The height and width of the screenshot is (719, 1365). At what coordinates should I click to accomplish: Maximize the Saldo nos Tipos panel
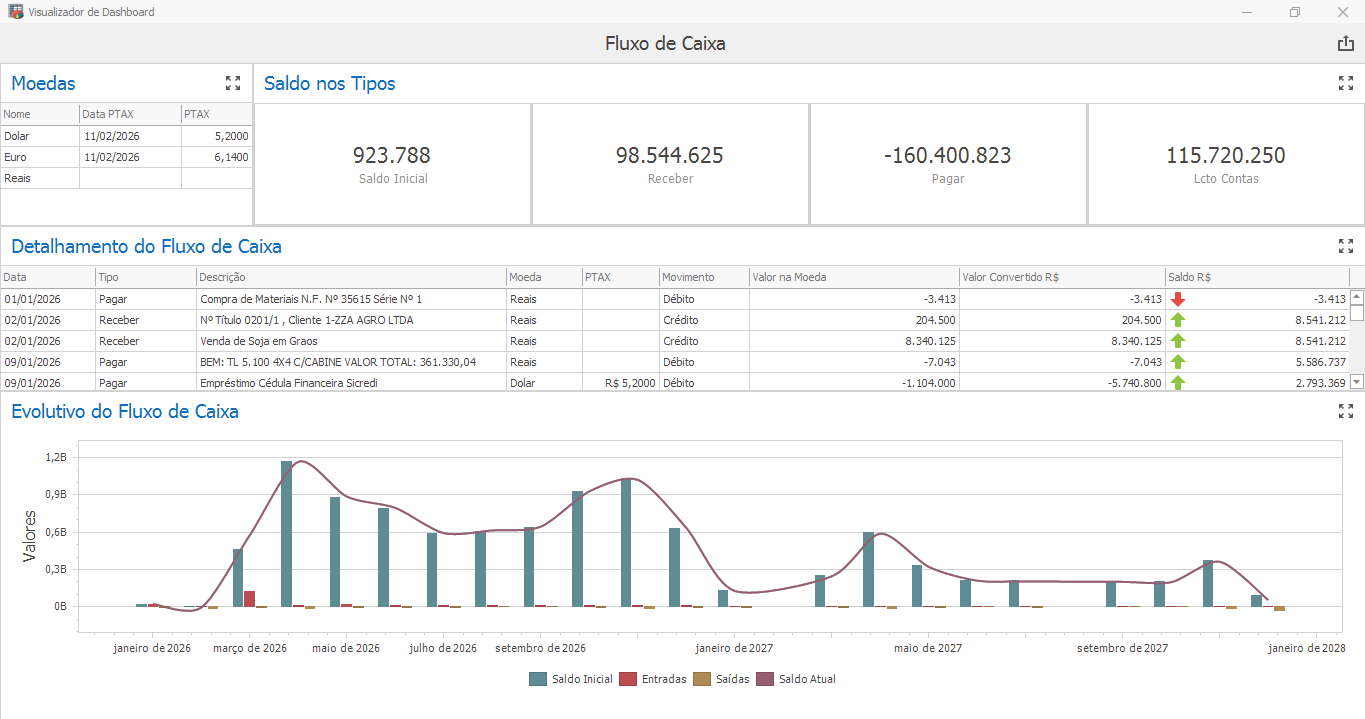[x=1345, y=83]
